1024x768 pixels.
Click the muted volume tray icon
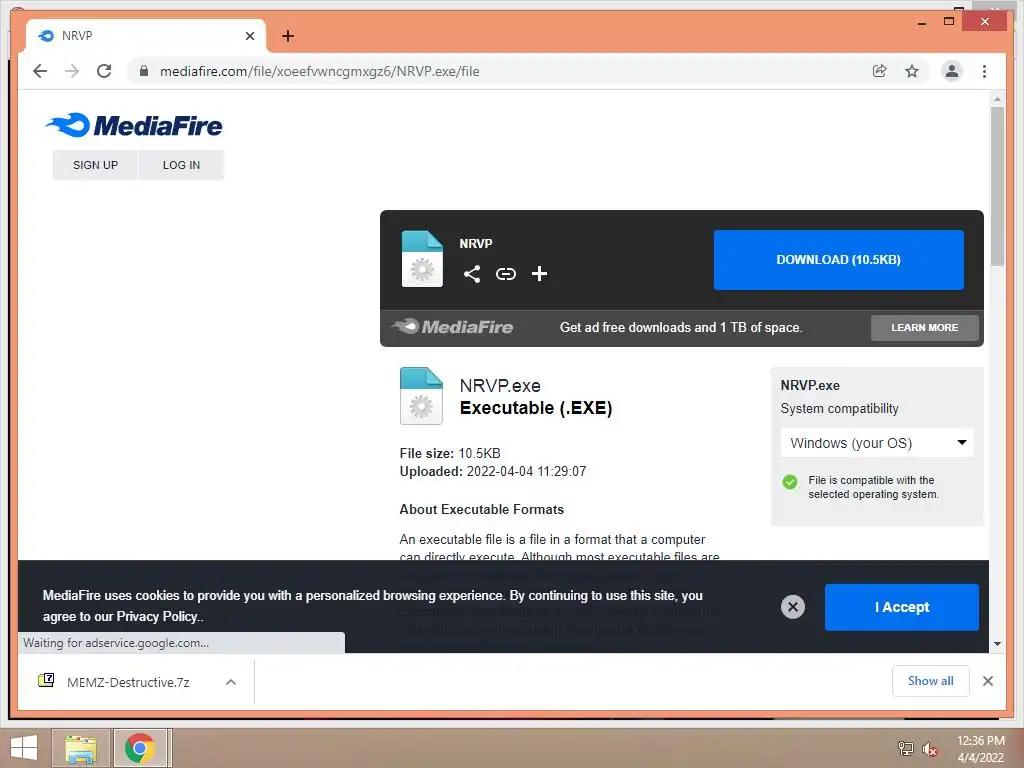coord(930,749)
